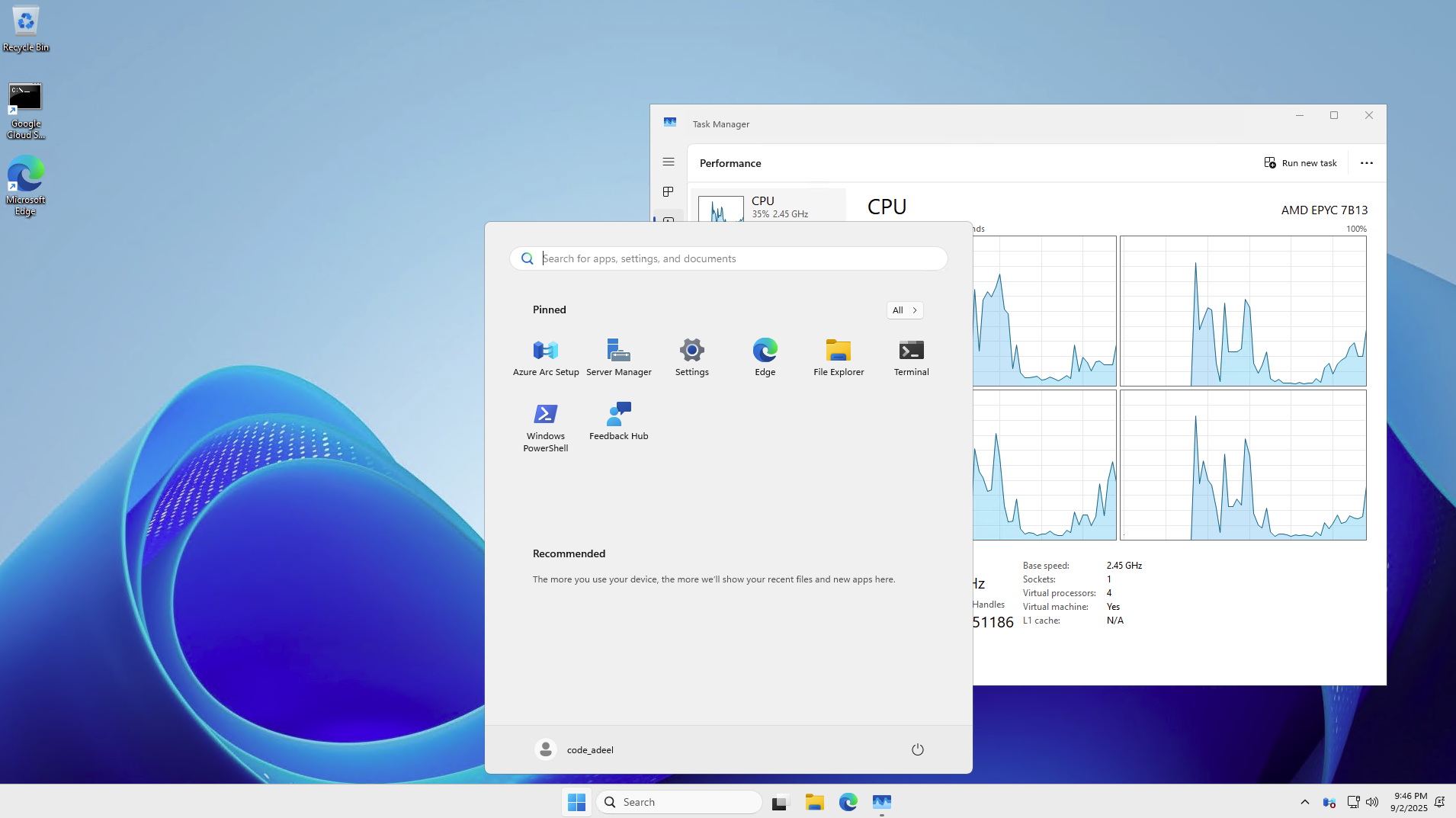Focus the Start menu search box
The image size is (1456, 818).
pos(729,258)
